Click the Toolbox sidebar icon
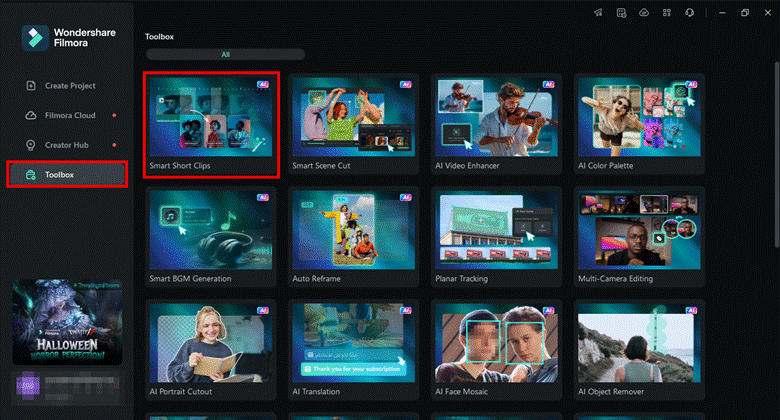Image resolution: width=780 pixels, height=420 pixels. [31, 175]
